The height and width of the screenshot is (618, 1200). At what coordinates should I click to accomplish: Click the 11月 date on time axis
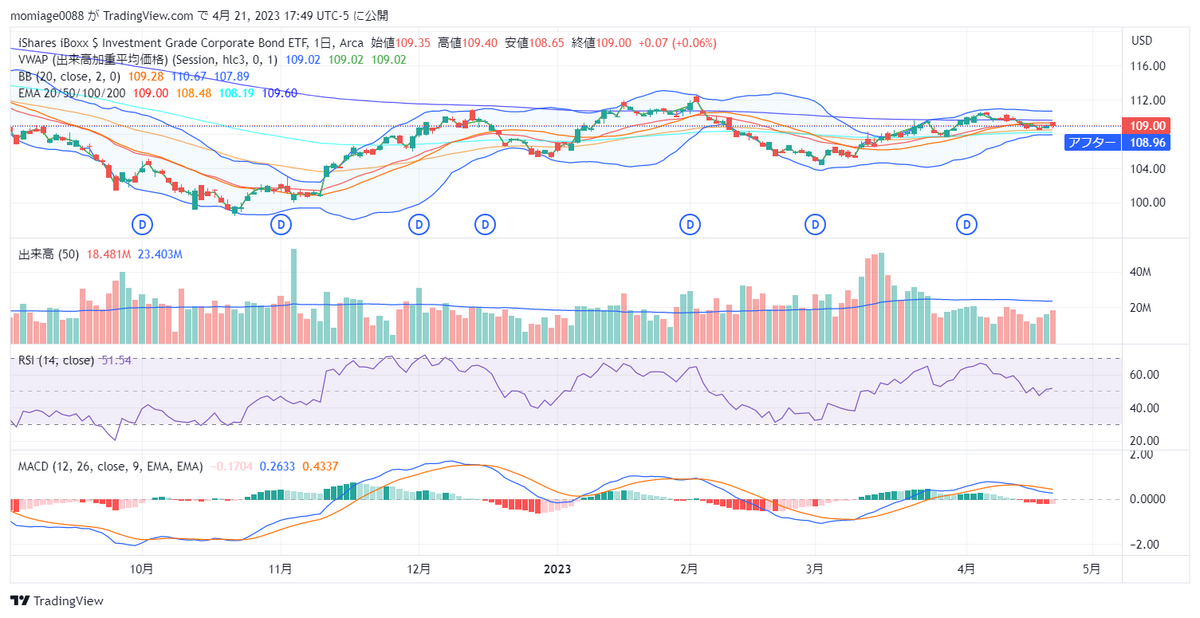coord(281,569)
